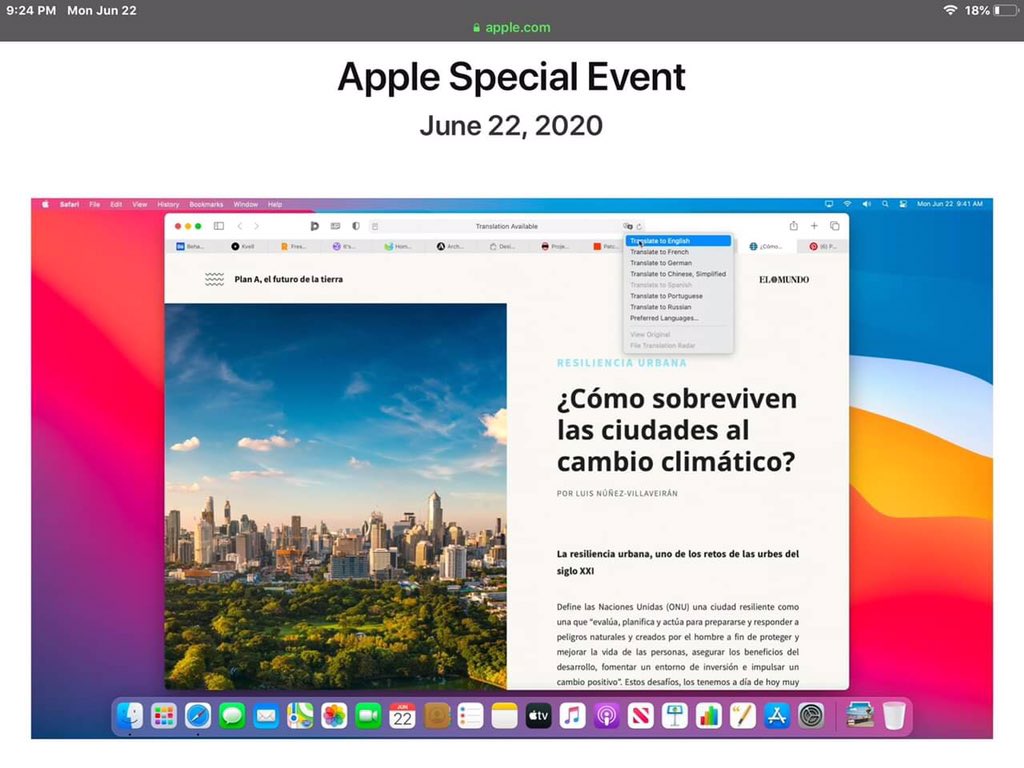
Task: Open Numbers app in the Dock
Action: pos(708,716)
